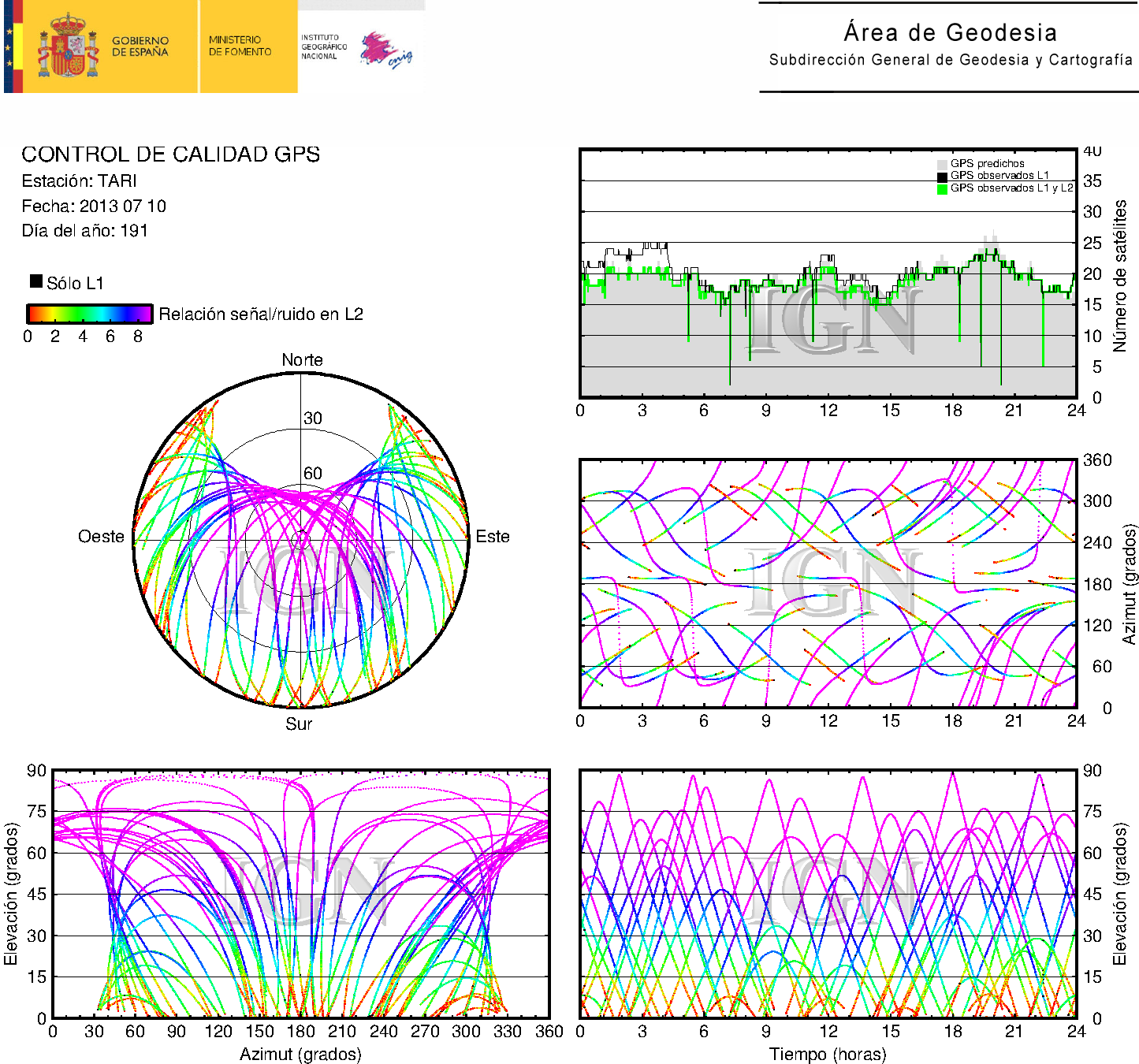Click the black Sólo L1 legend square
Screen dimensions: 1139x1064
(x=36, y=281)
